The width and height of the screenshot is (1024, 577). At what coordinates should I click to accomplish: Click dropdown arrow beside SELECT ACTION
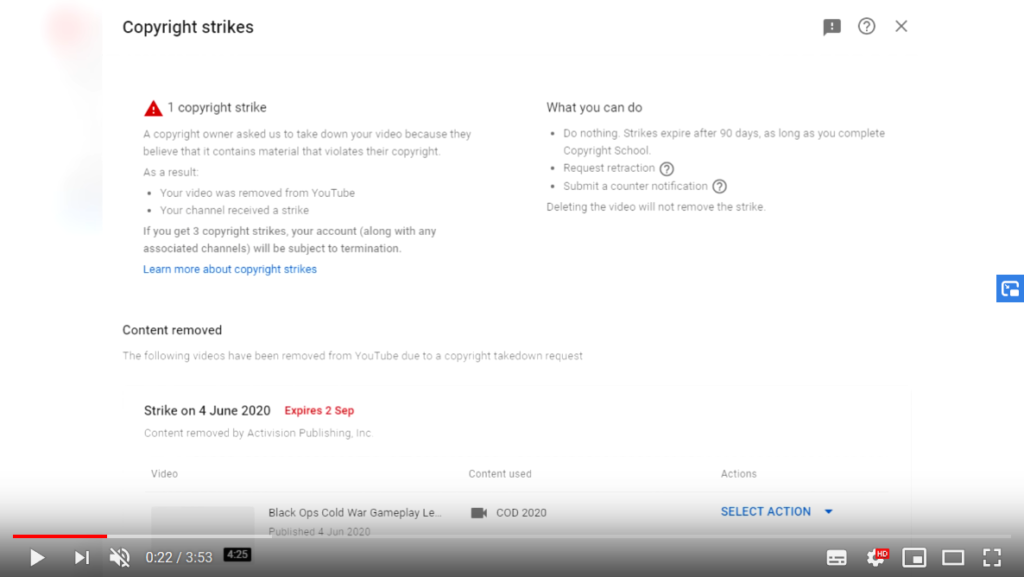829,512
